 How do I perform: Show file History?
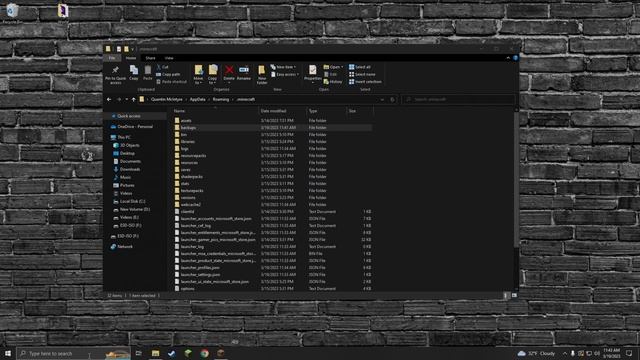[333, 82]
